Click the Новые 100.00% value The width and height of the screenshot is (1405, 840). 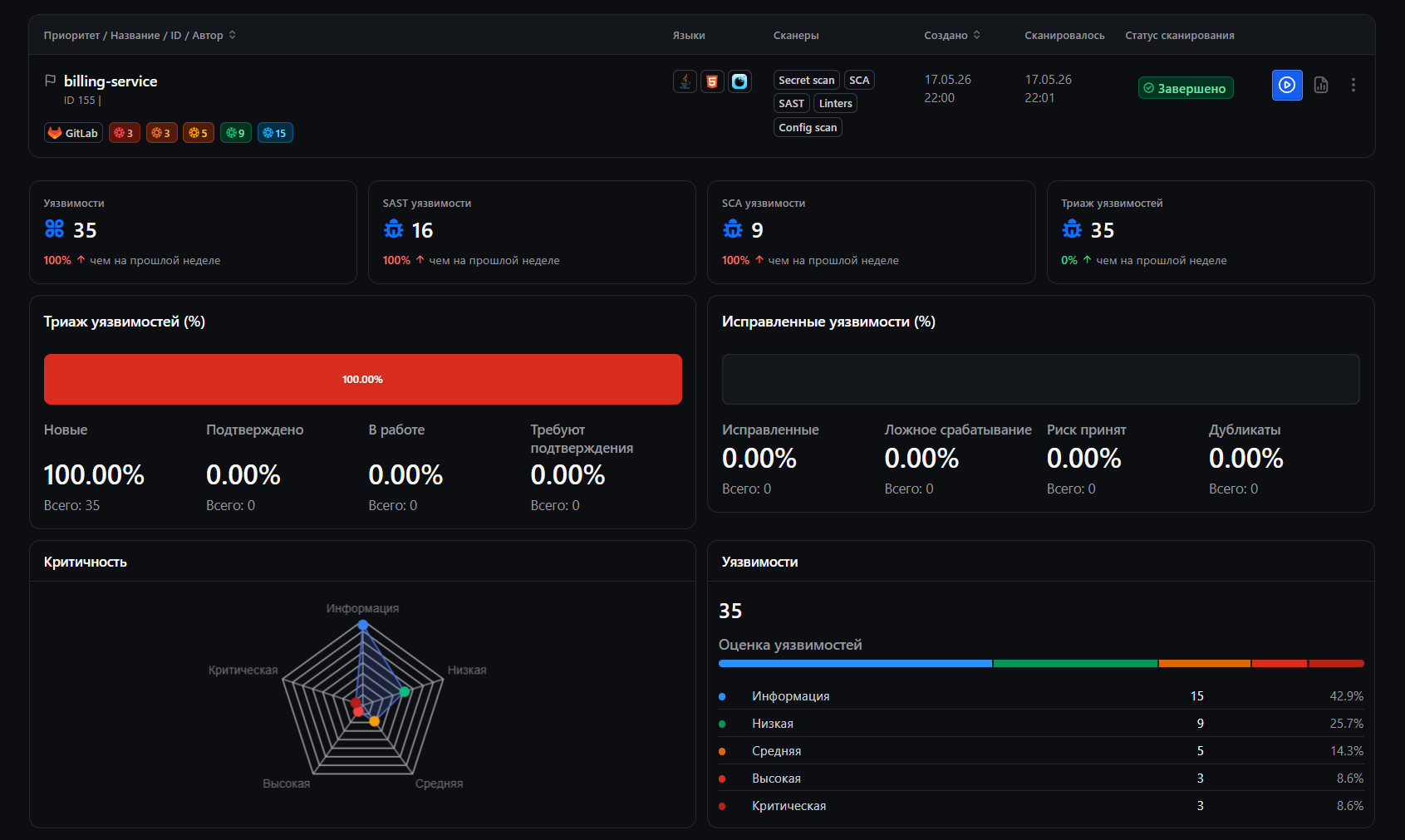(94, 475)
